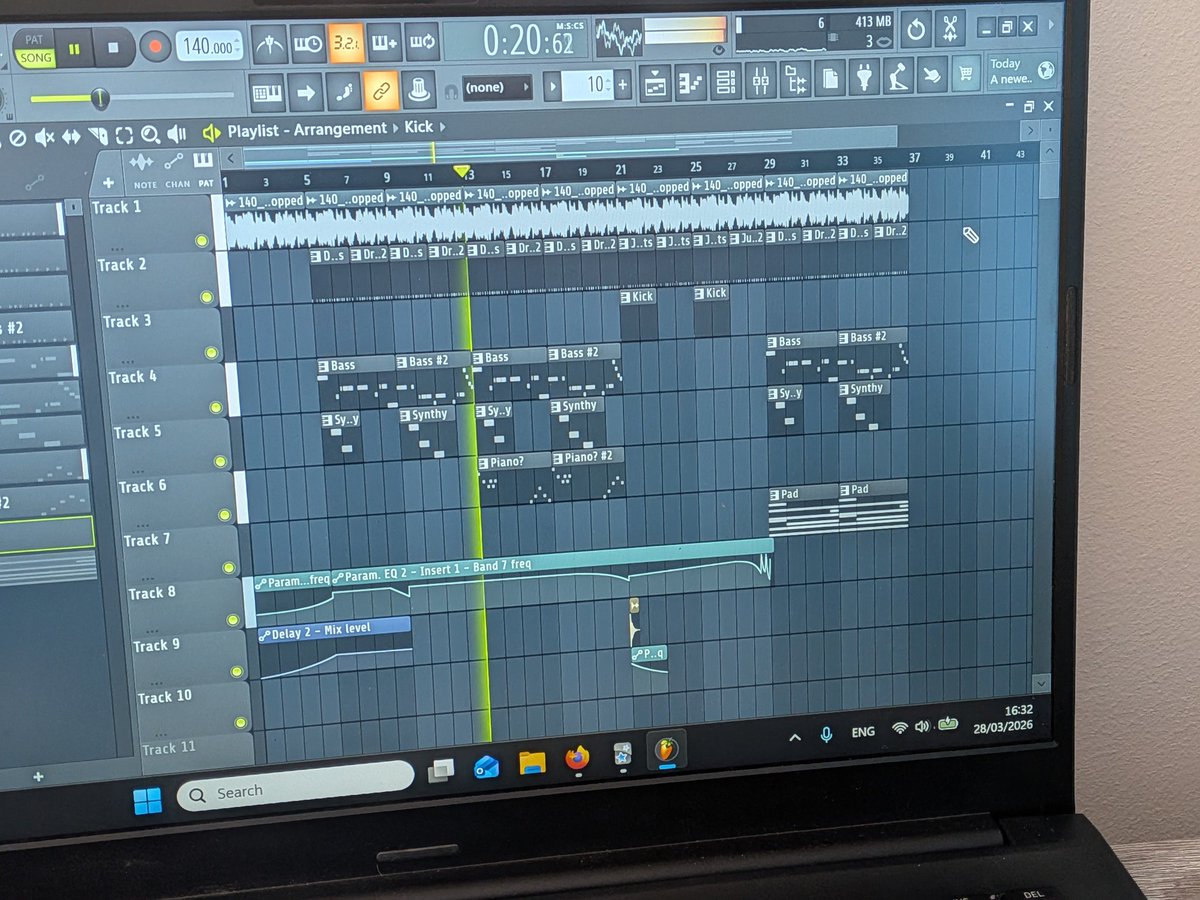
Task: Click the red record button
Action: point(154,46)
